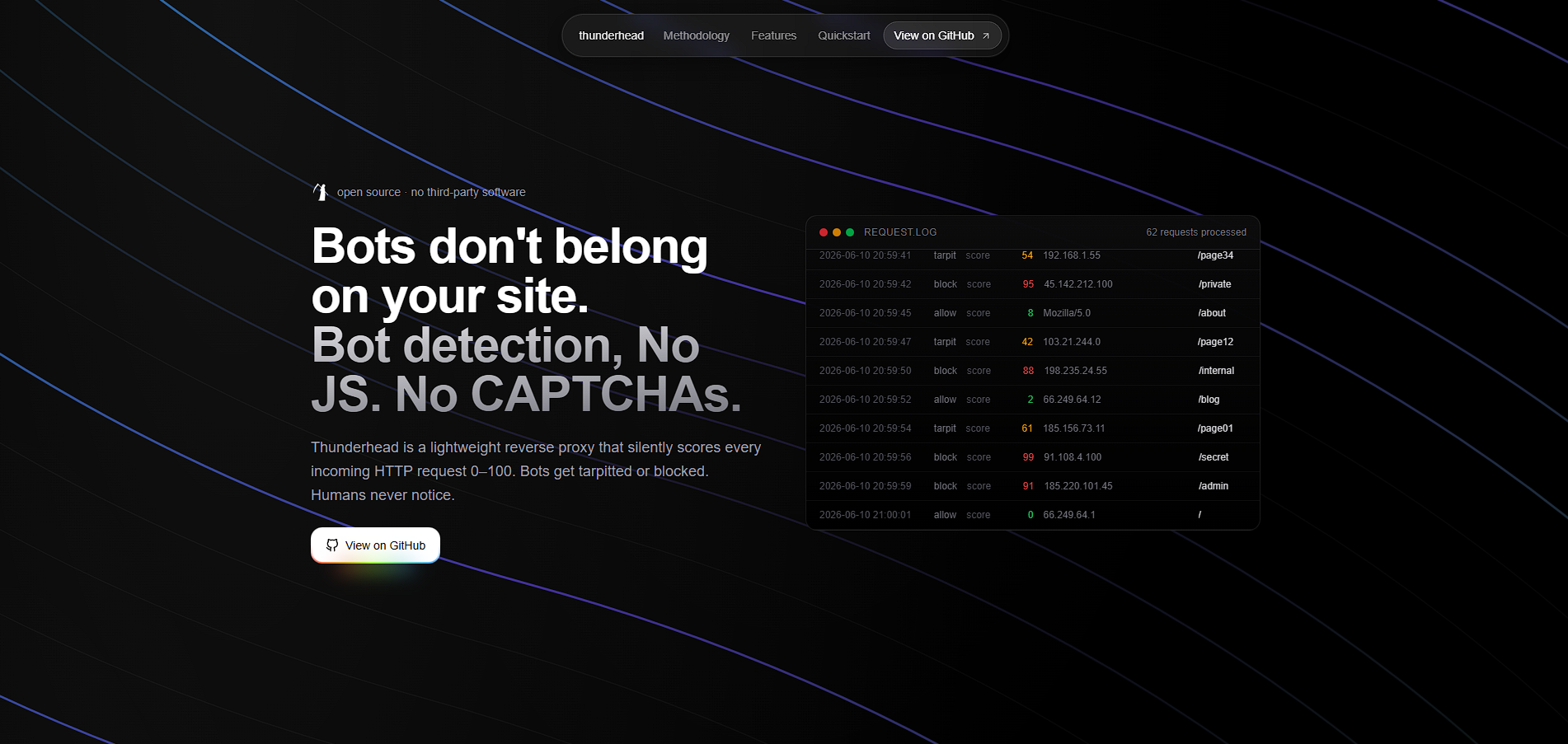The width and height of the screenshot is (1568, 744).
Task: Click the score value 61
Action: 1027,428
